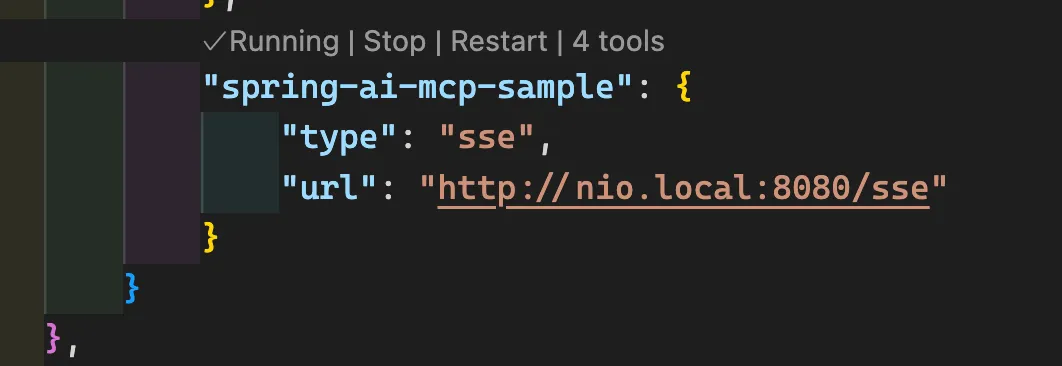Click on the "url" property key

point(329,188)
